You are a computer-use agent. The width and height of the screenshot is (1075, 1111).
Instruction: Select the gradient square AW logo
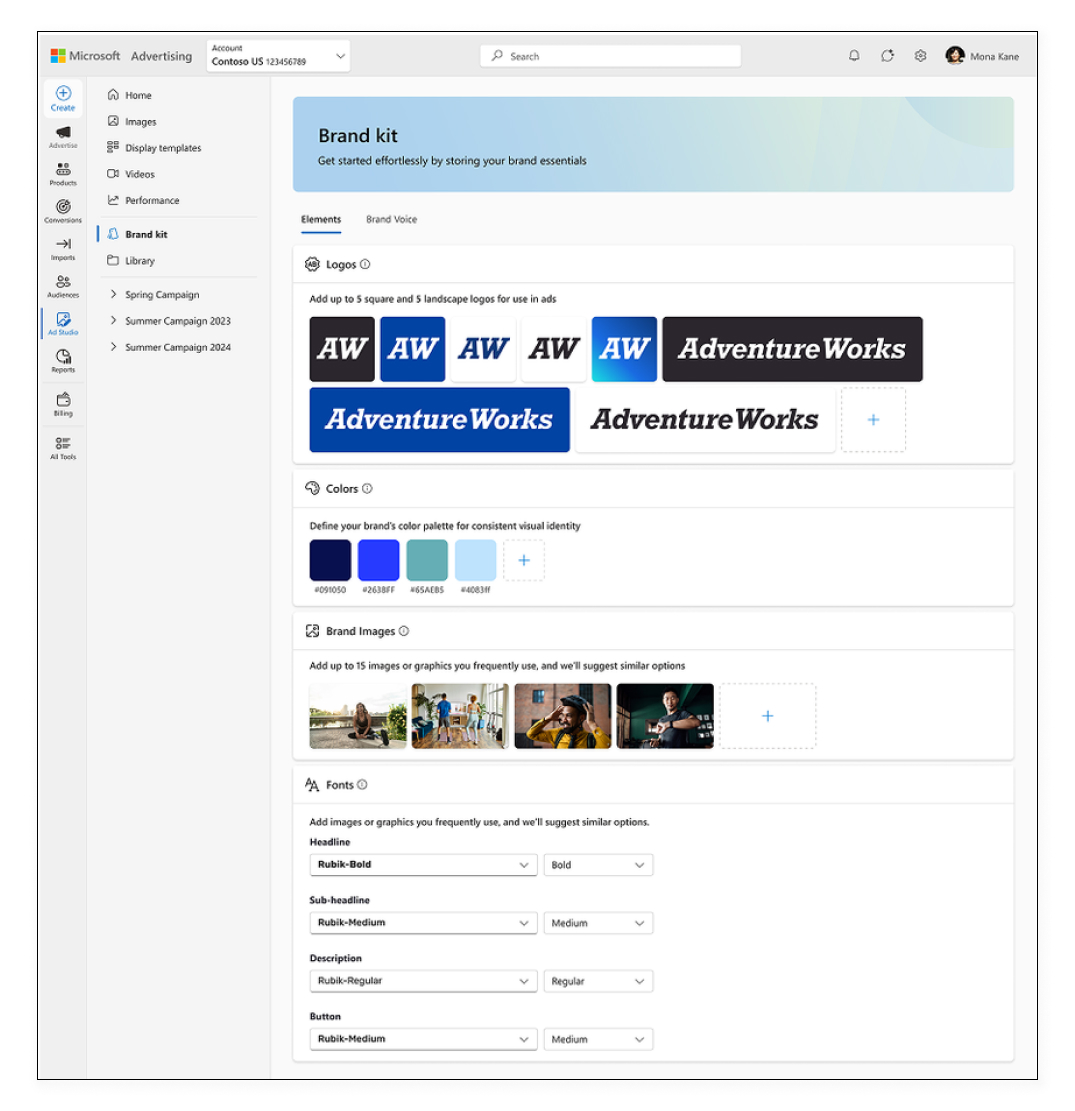[x=624, y=349]
